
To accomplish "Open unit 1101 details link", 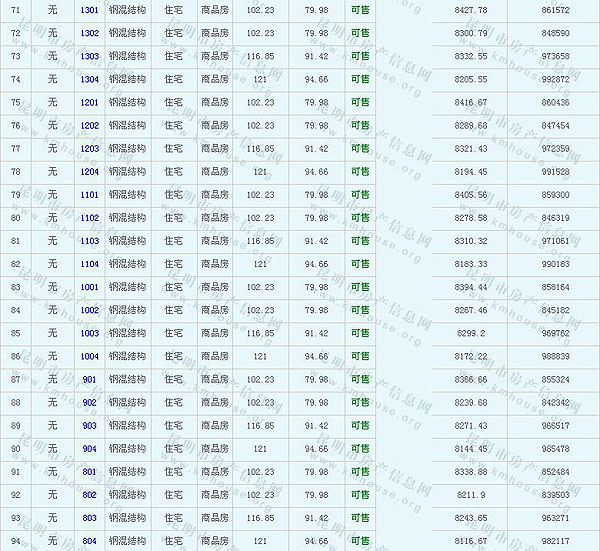I will (89, 195).
